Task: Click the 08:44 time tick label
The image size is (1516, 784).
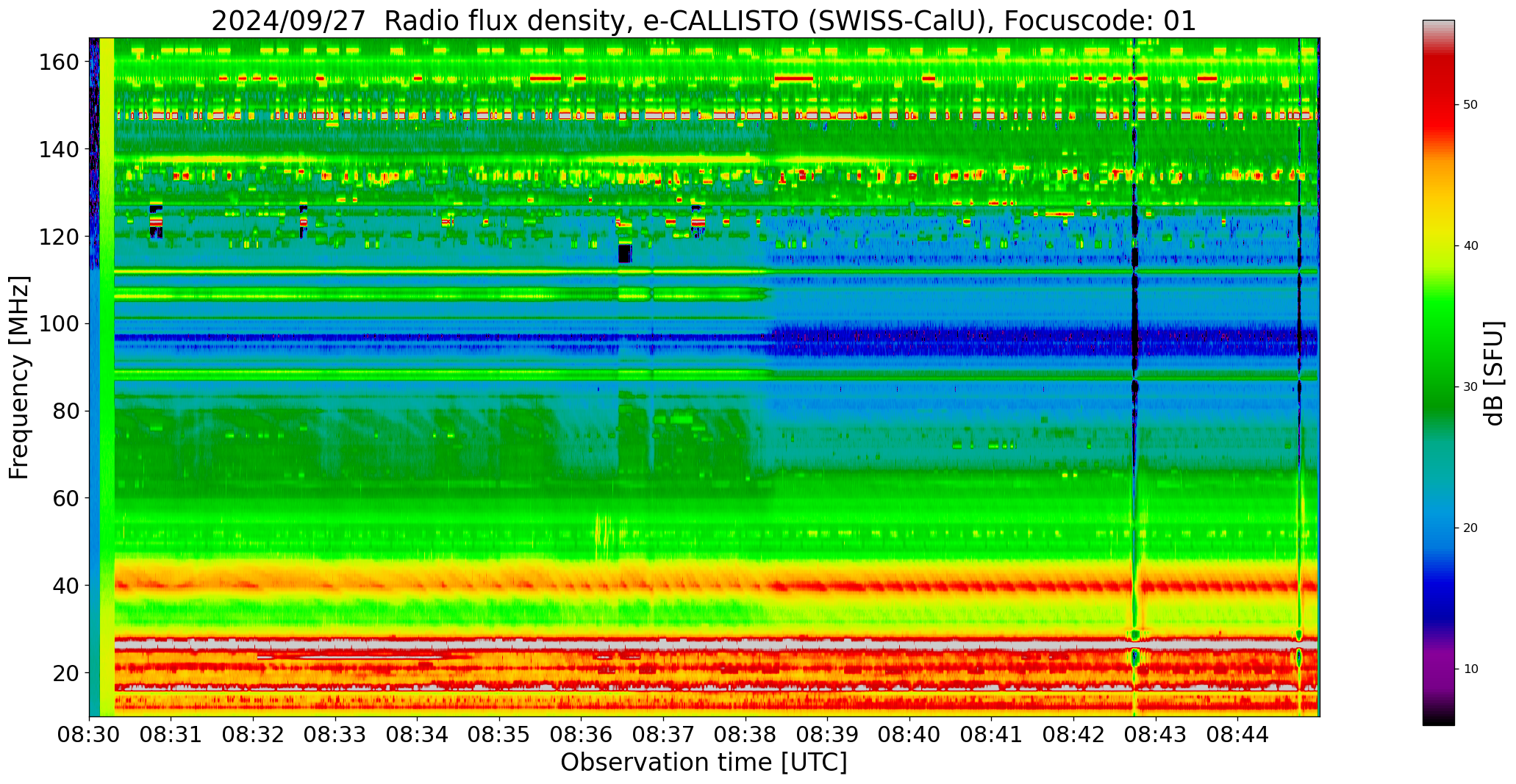Action: coord(1237,734)
